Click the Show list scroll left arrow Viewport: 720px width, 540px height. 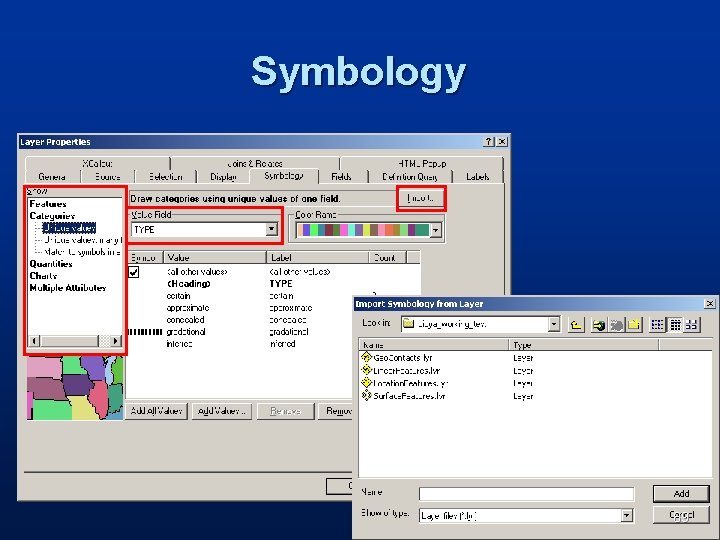34,341
